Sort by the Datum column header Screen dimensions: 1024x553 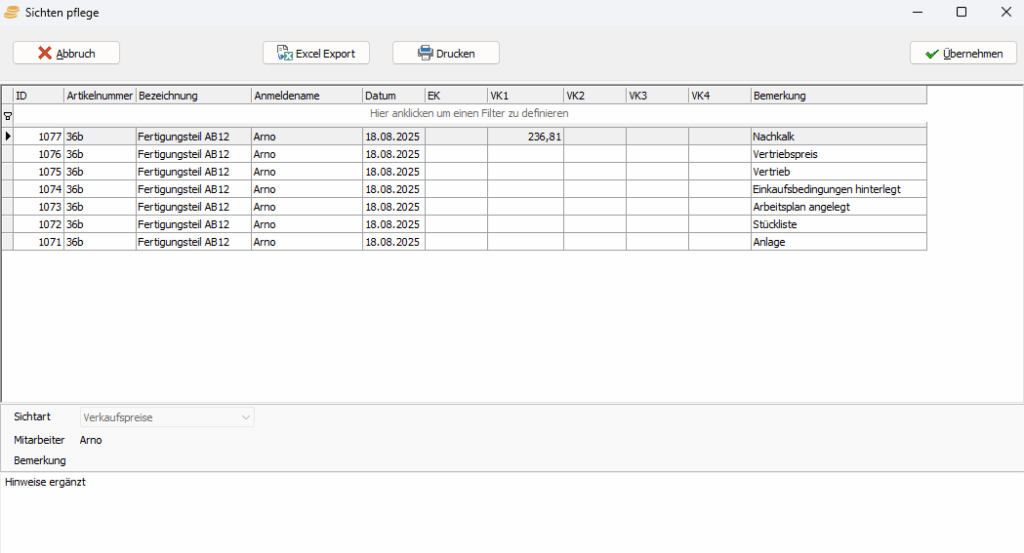point(392,95)
